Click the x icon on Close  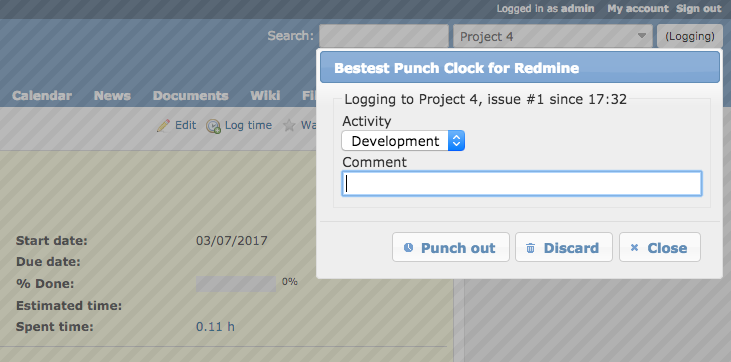(634, 247)
